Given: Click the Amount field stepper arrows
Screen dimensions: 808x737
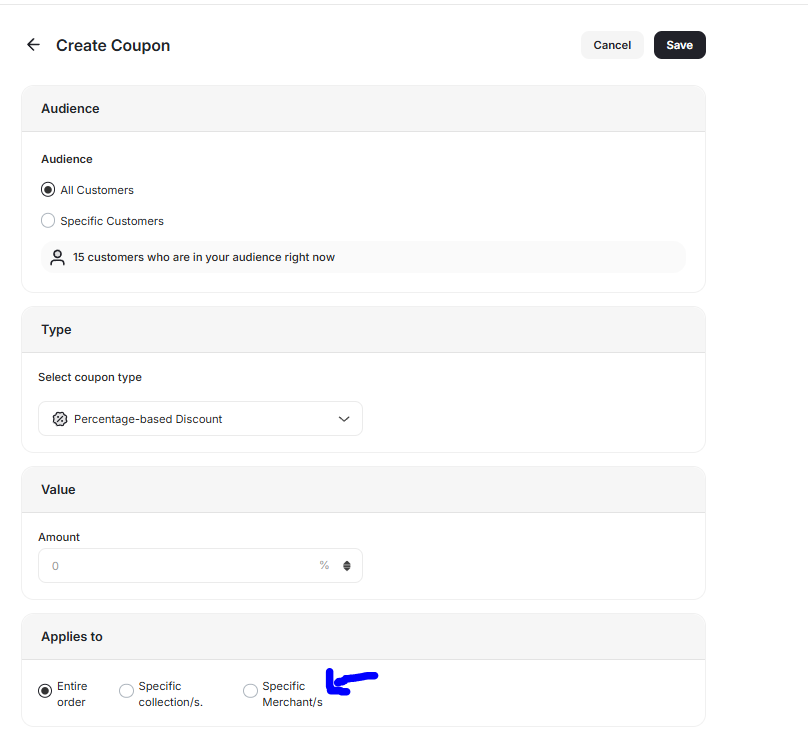Looking at the screenshot, I should [347, 566].
